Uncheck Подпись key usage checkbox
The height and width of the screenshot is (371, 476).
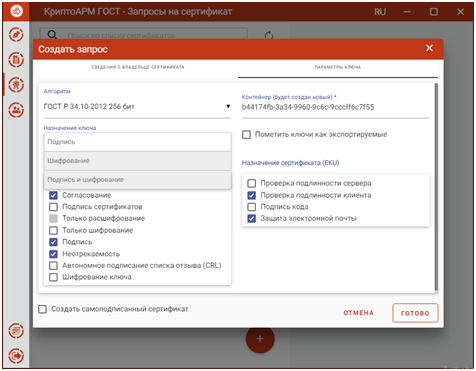[x=53, y=242]
